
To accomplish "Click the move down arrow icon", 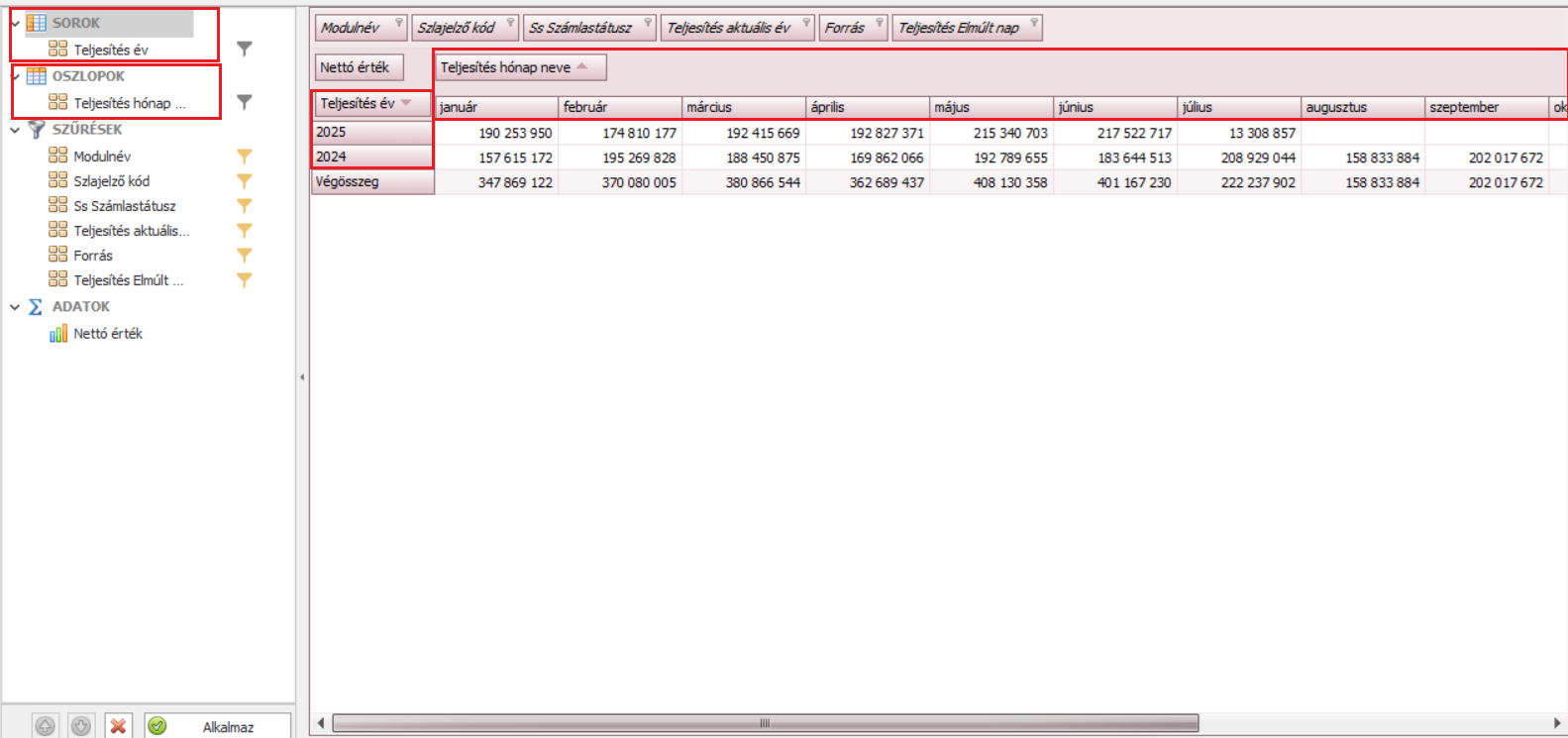I will [x=81, y=726].
